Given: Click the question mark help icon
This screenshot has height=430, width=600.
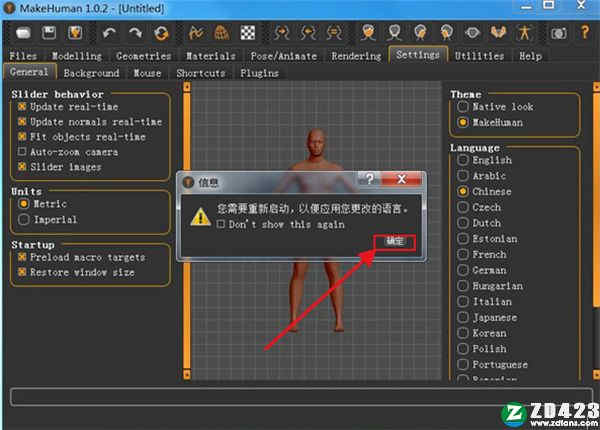Looking at the screenshot, I should click(x=584, y=31).
